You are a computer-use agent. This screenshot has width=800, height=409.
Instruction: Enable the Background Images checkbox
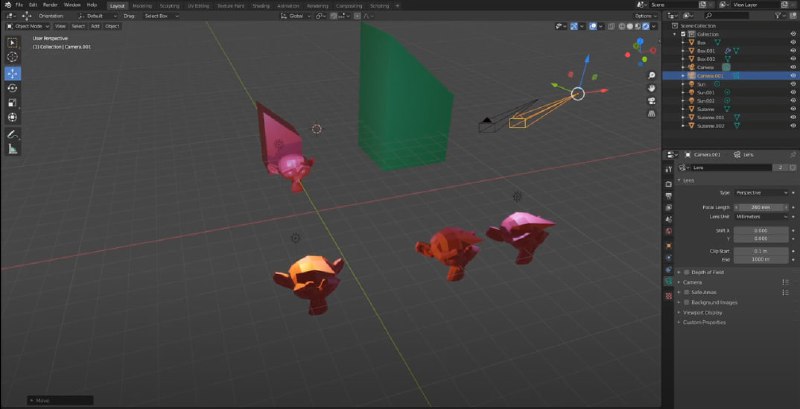pyautogui.click(x=687, y=302)
